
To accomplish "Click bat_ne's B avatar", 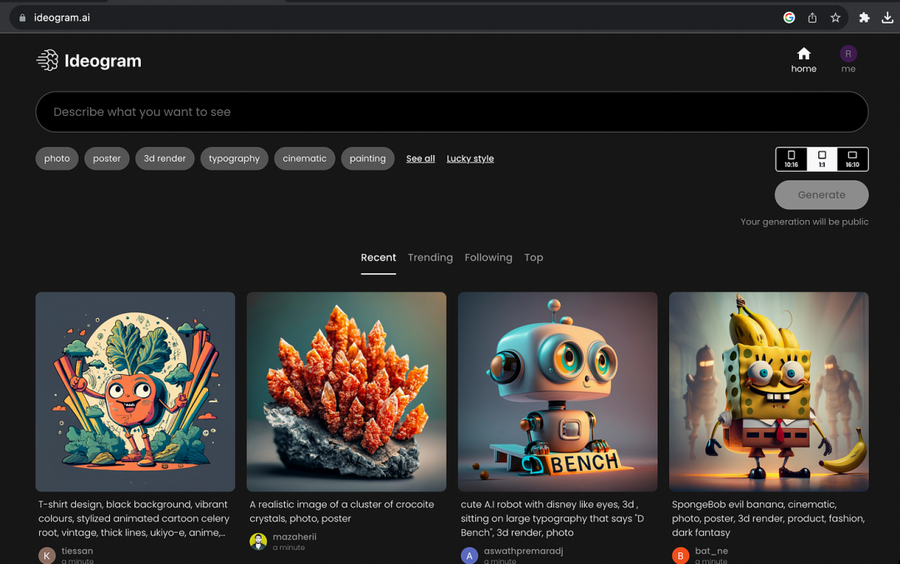I will (x=680, y=555).
